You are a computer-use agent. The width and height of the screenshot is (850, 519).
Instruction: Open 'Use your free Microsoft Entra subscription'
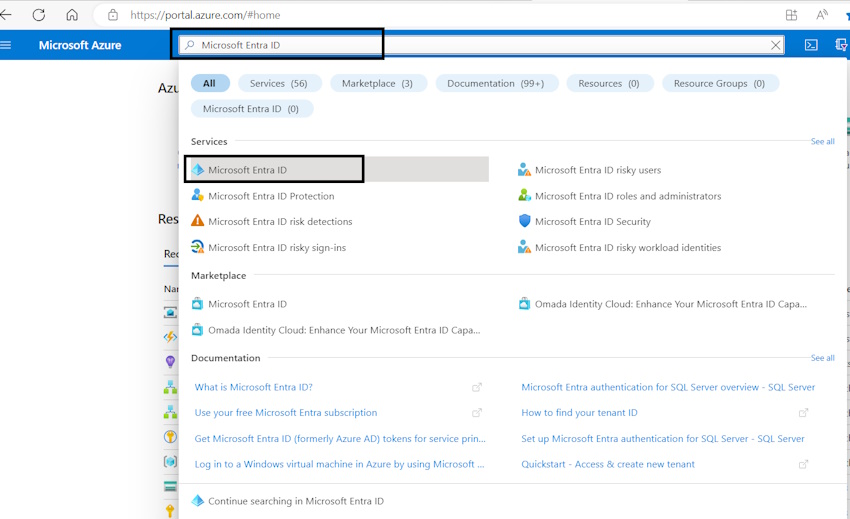tap(286, 413)
